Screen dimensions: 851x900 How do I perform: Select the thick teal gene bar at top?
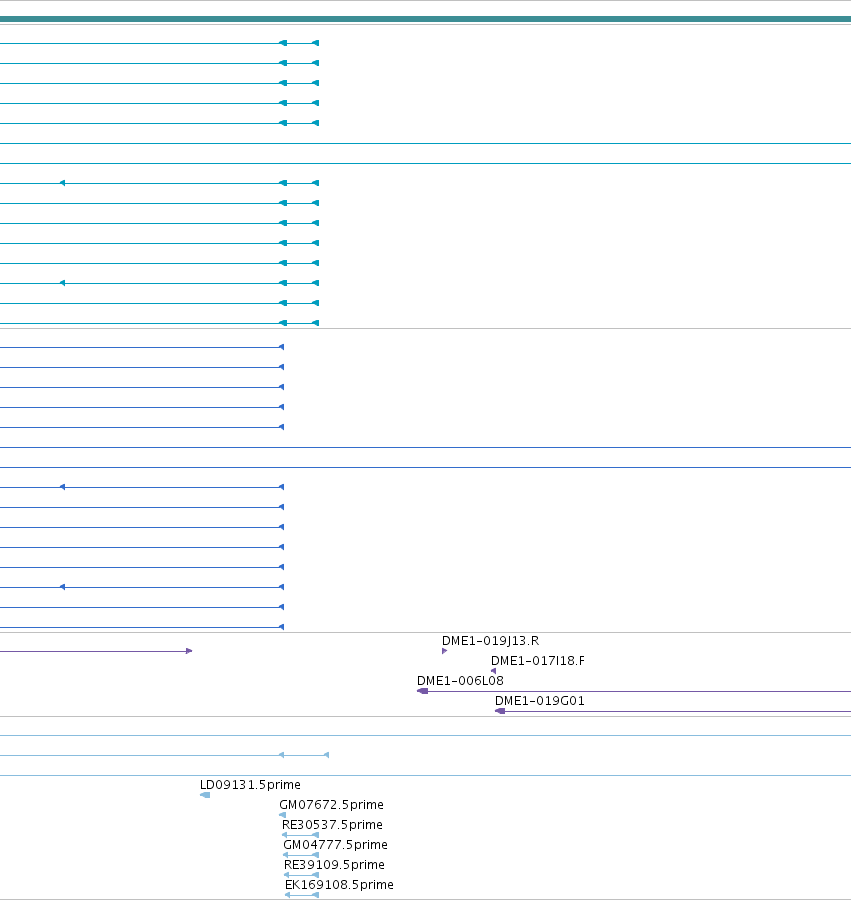tap(425, 19)
